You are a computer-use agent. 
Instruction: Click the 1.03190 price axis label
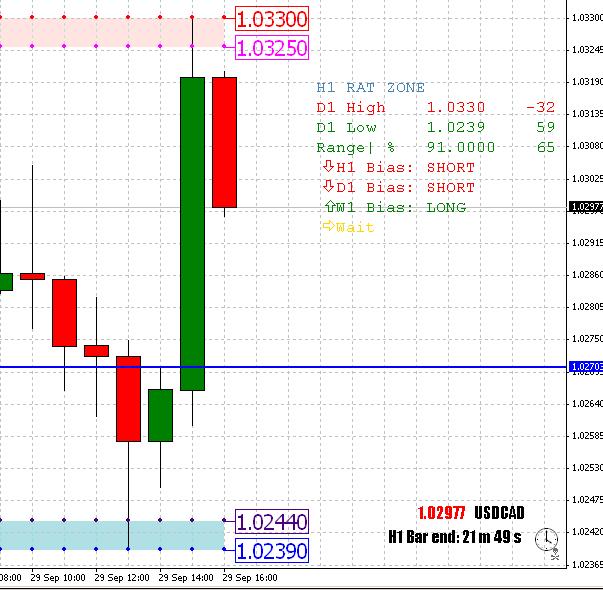(587, 82)
